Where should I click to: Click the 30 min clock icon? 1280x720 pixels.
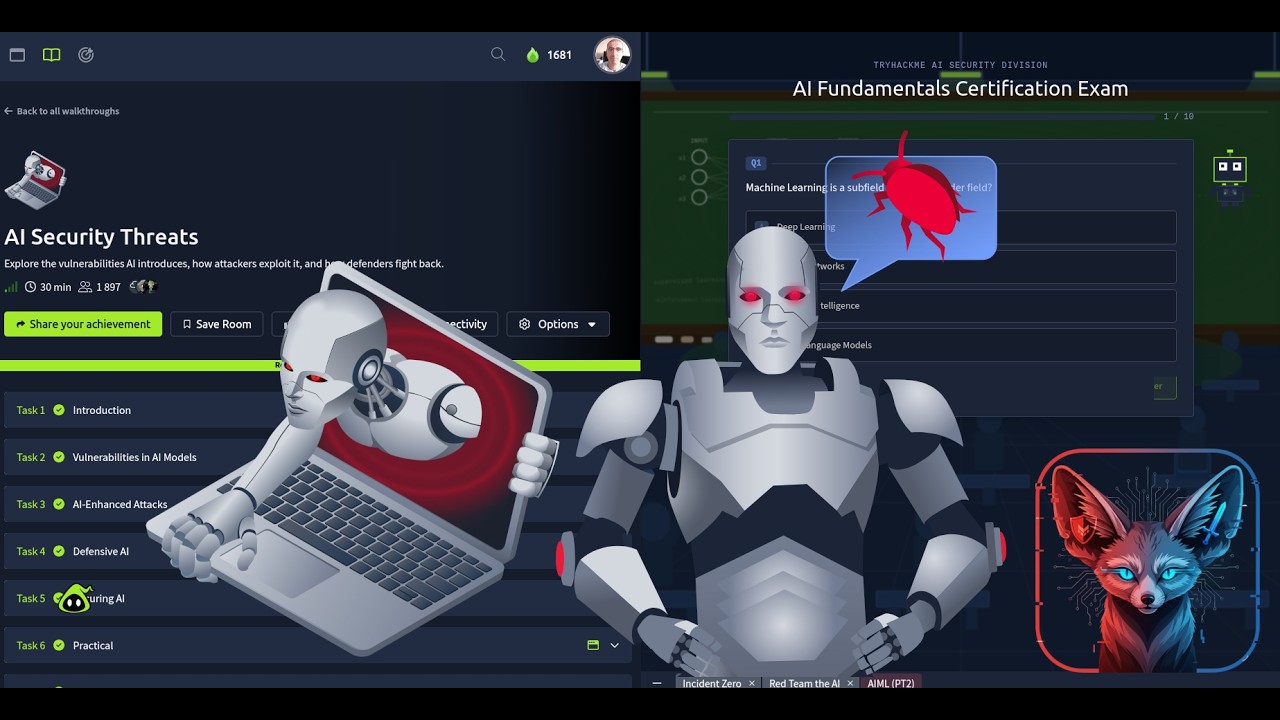click(x=30, y=287)
